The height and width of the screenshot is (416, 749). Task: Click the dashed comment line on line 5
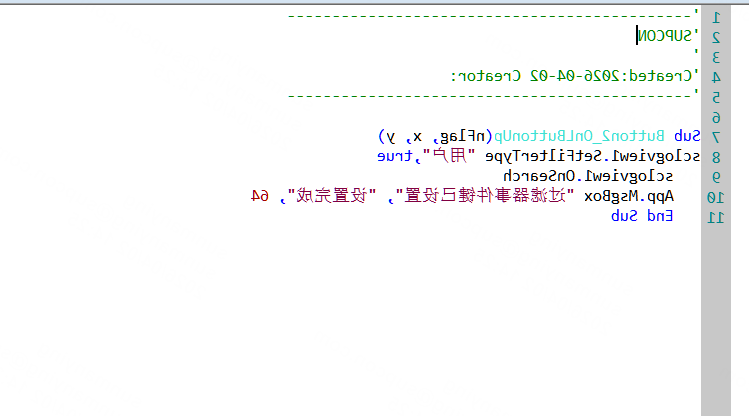tap(493, 96)
